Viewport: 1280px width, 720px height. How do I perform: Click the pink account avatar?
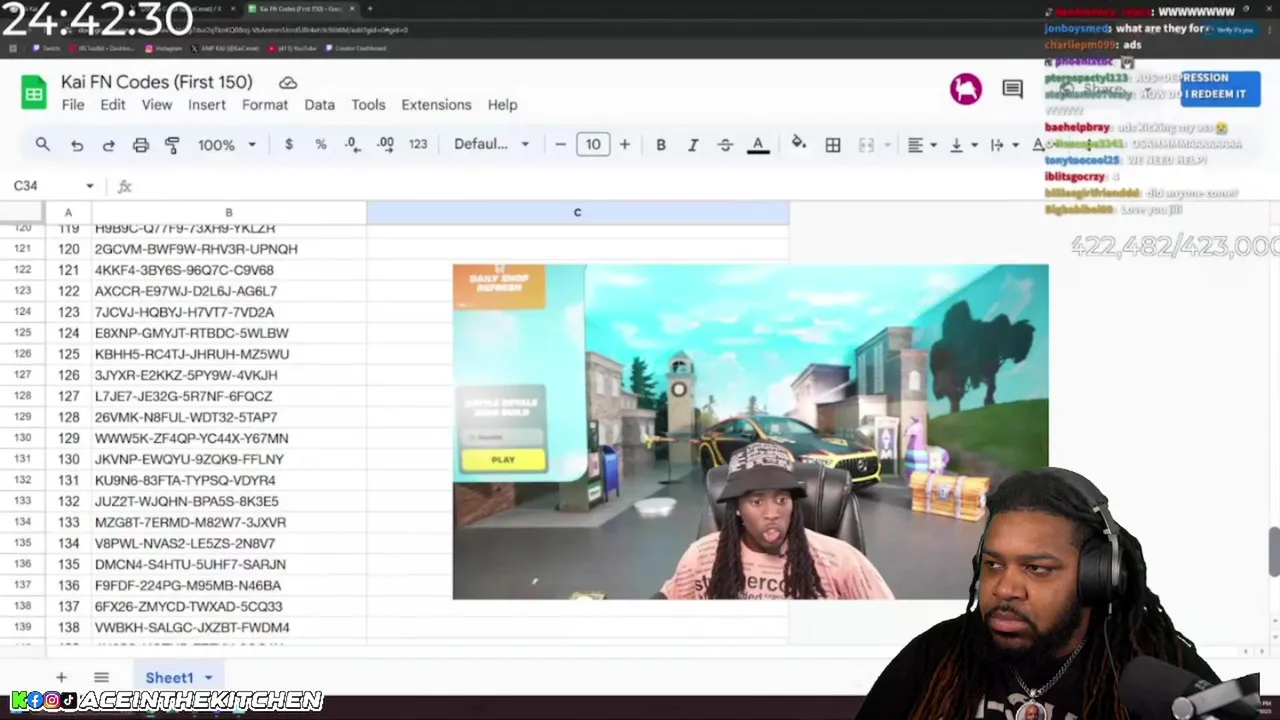point(965,89)
